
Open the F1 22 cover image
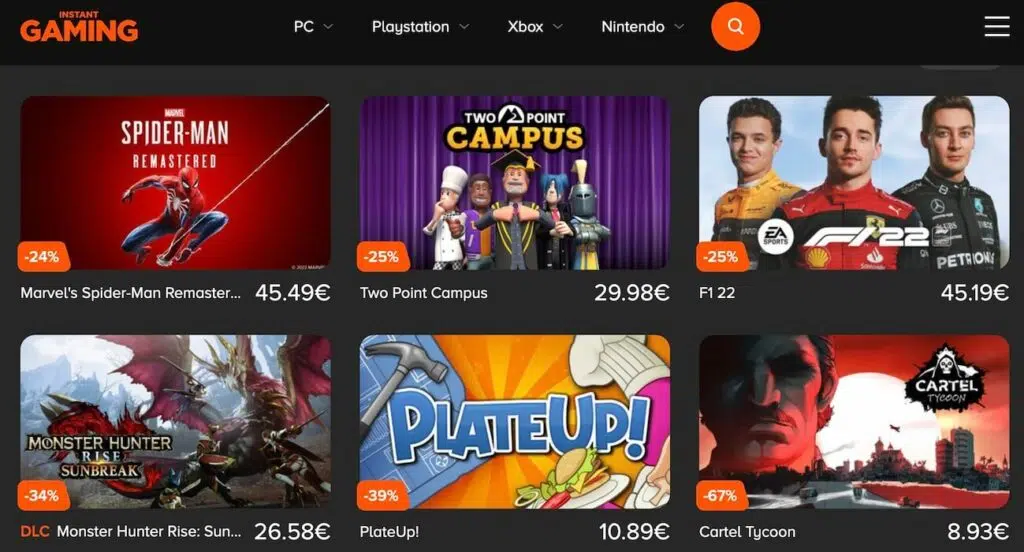coord(854,183)
